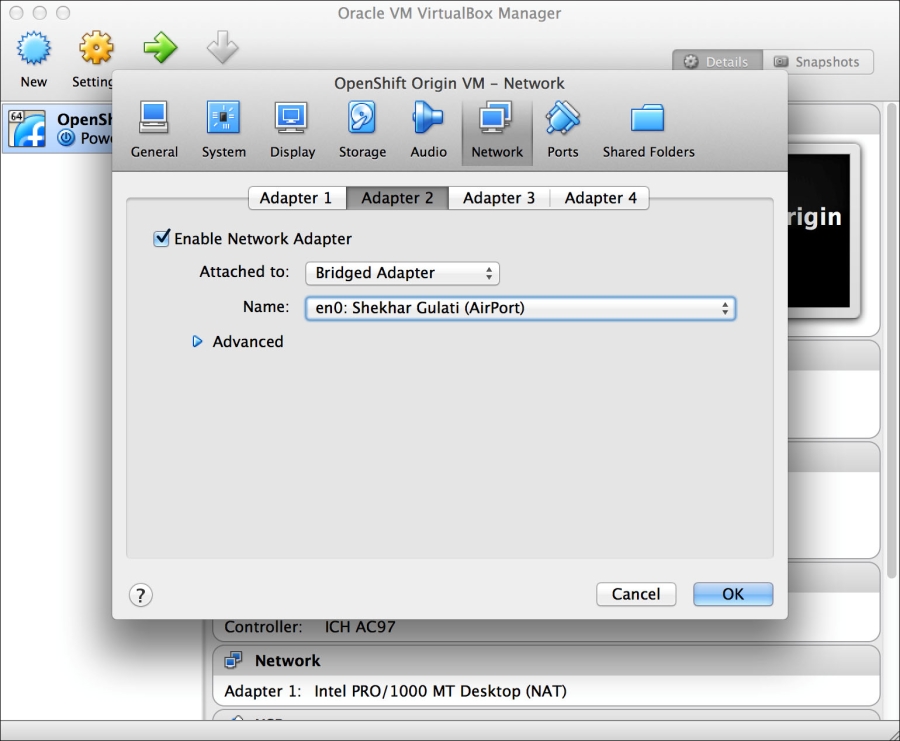This screenshot has width=900, height=741.
Task: Switch to the Snapshots view button
Action: (x=817, y=62)
